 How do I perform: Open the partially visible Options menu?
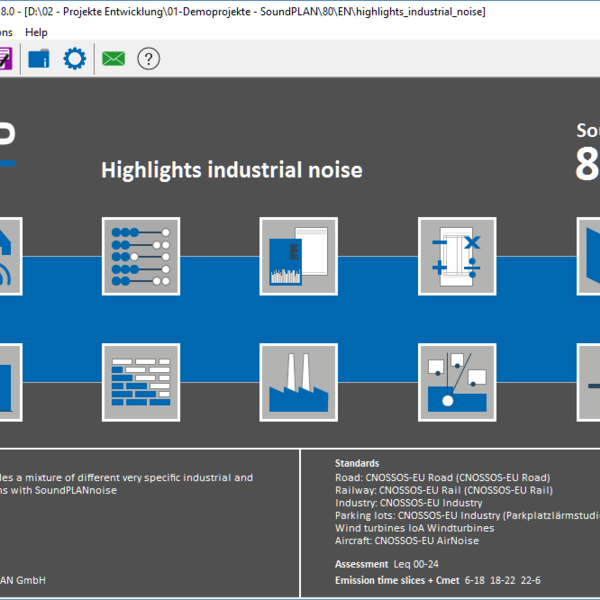[7, 32]
